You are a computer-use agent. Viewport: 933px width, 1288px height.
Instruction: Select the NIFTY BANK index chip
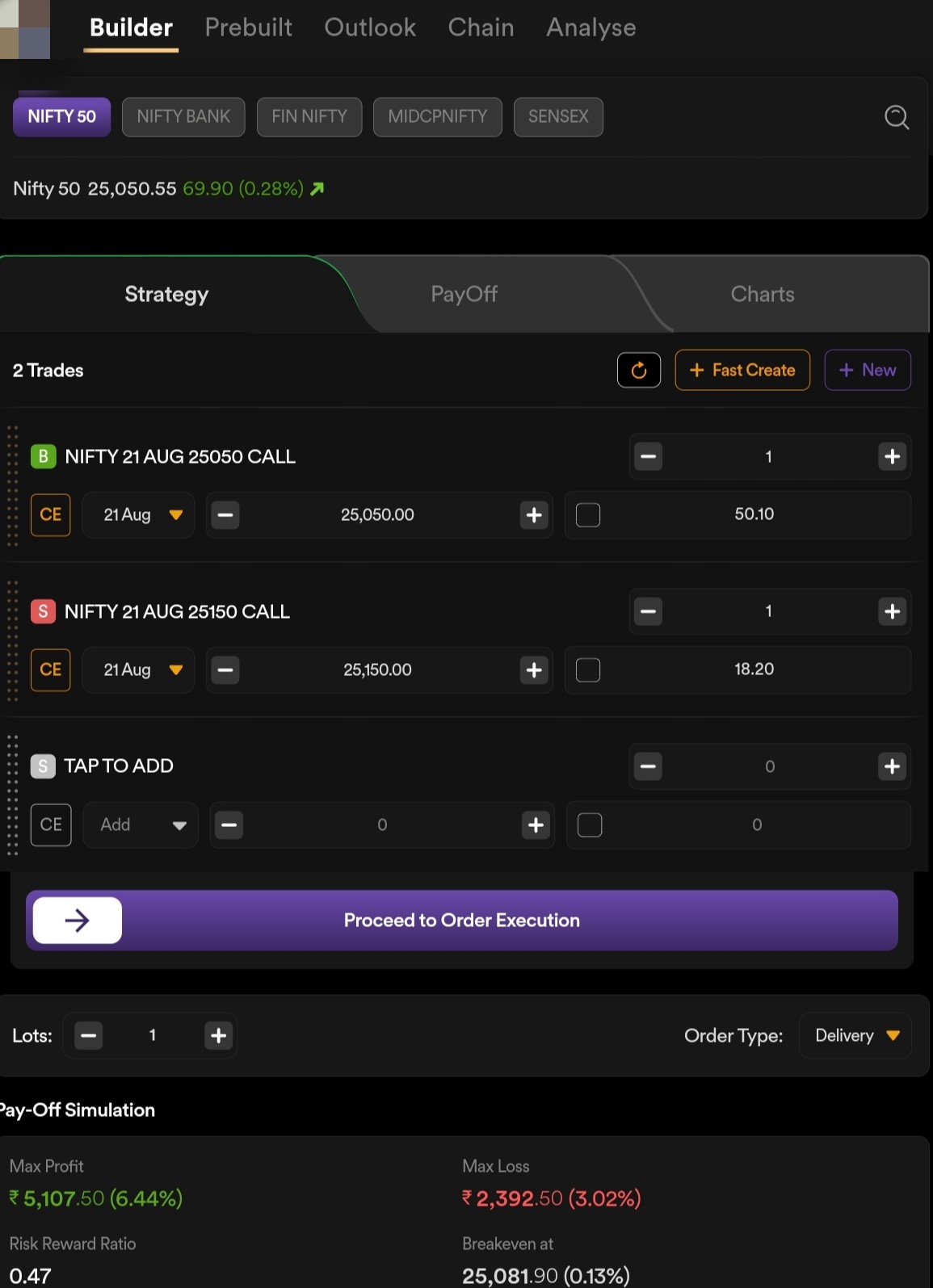click(183, 116)
